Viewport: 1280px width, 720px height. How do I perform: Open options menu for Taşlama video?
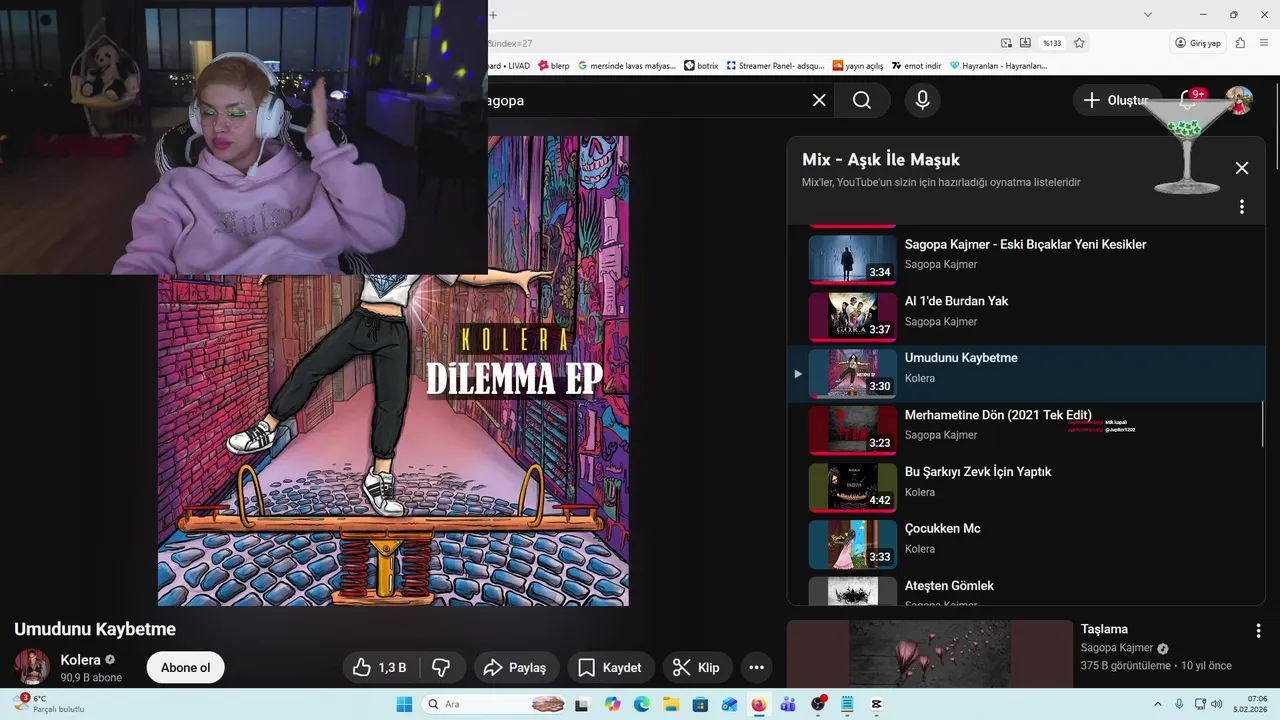coord(1258,631)
